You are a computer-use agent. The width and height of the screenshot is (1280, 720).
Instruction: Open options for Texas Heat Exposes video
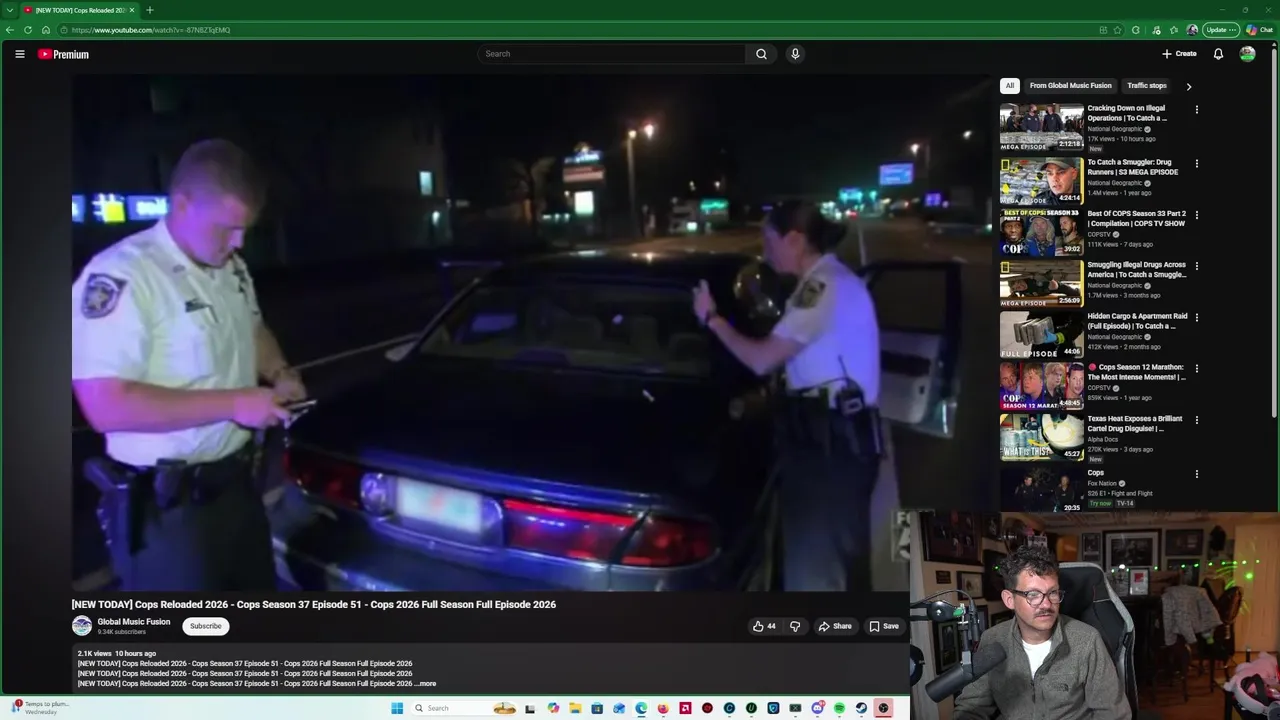[x=1196, y=420]
